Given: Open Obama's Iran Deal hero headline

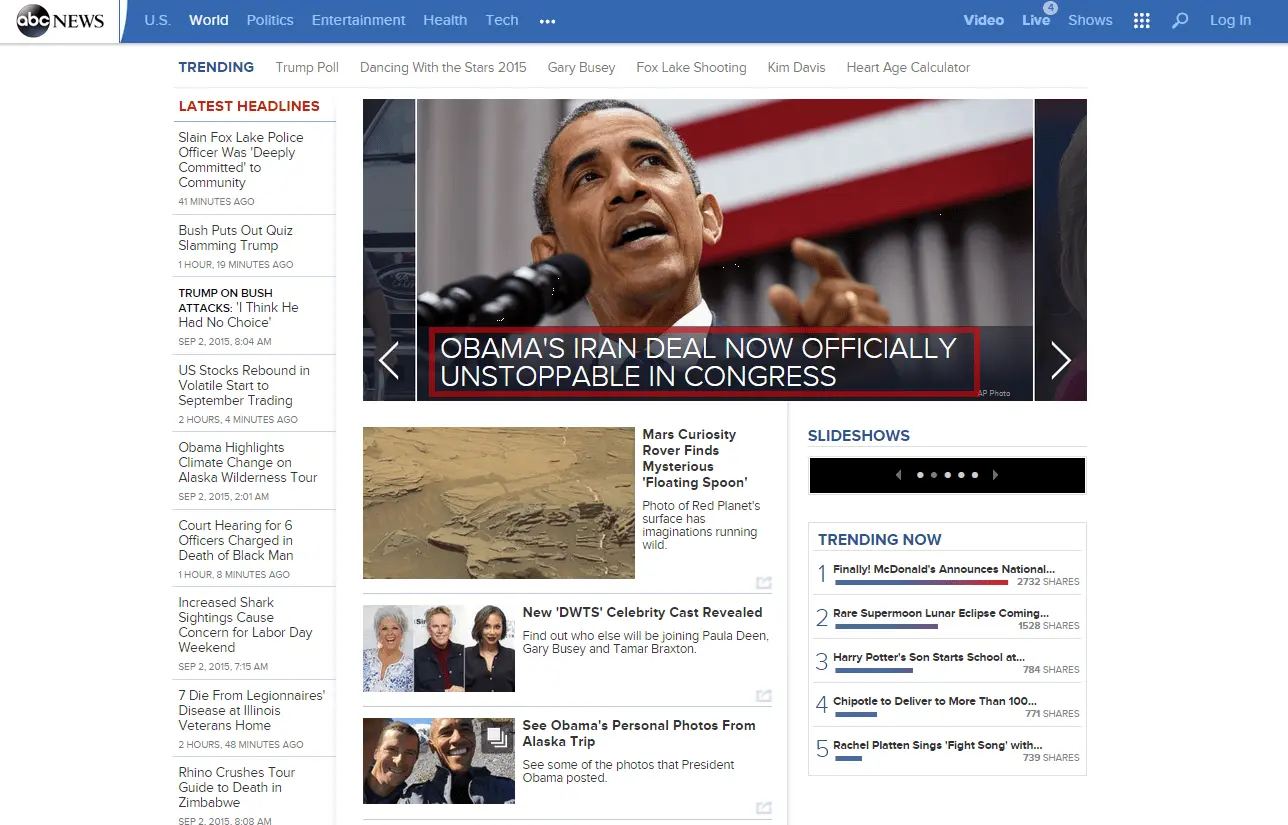Looking at the screenshot, I should point(699,362).
